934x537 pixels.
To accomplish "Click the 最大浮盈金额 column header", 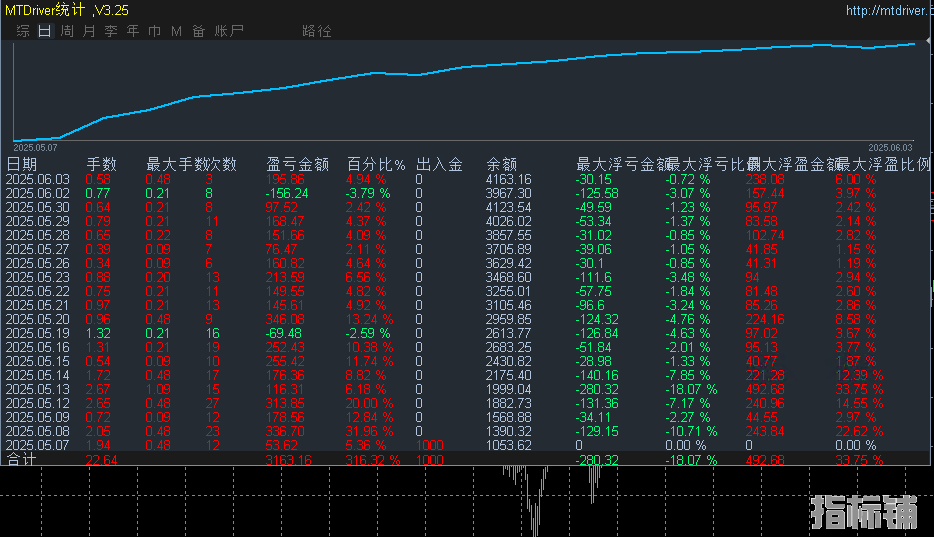I will tap(792, 164).
